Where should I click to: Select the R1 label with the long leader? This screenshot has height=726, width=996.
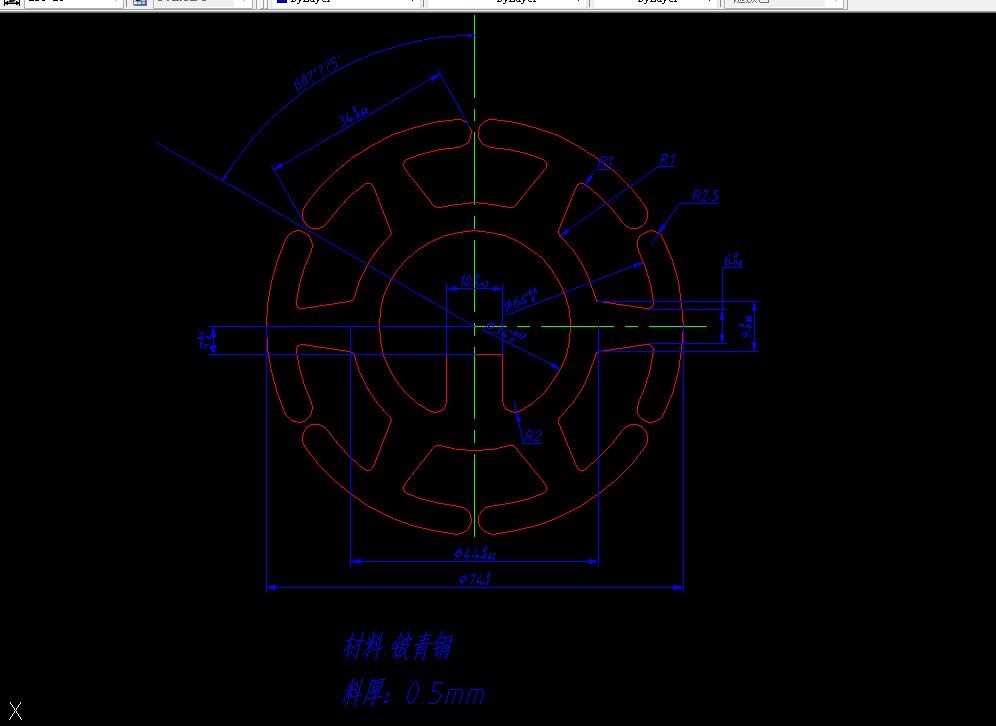[x=668, y=160]
